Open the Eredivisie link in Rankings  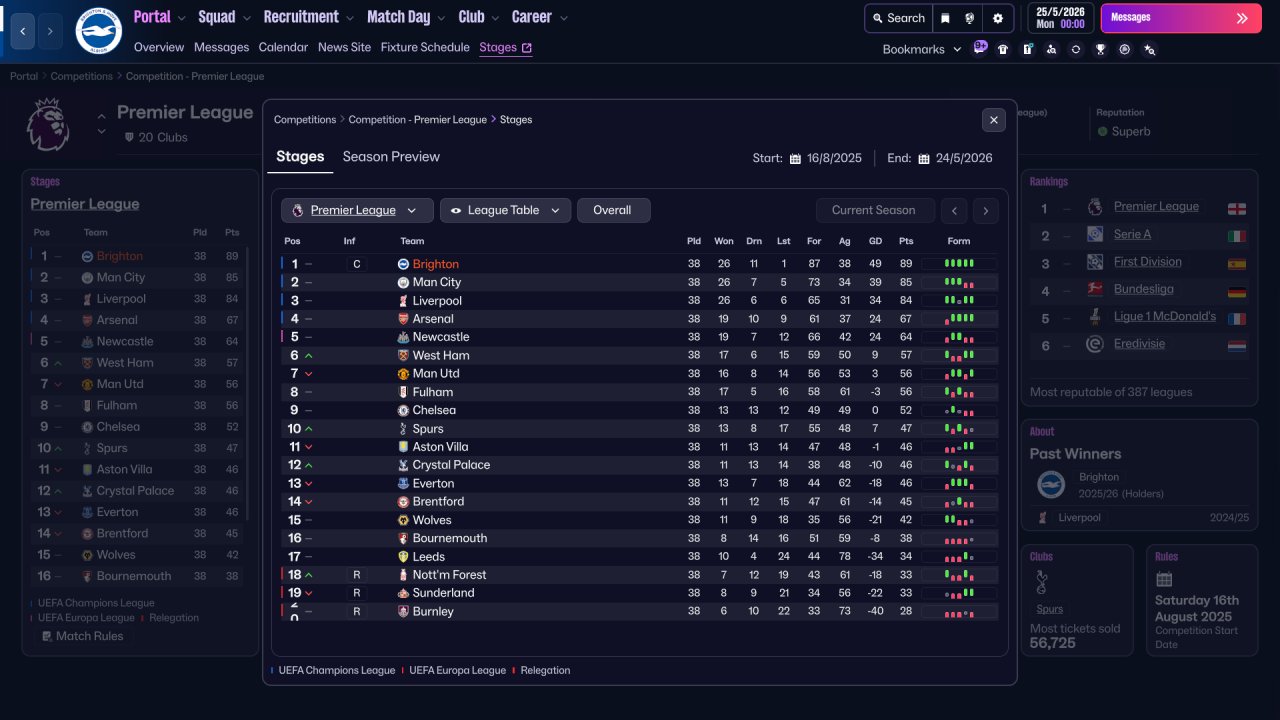point(1139,344)
